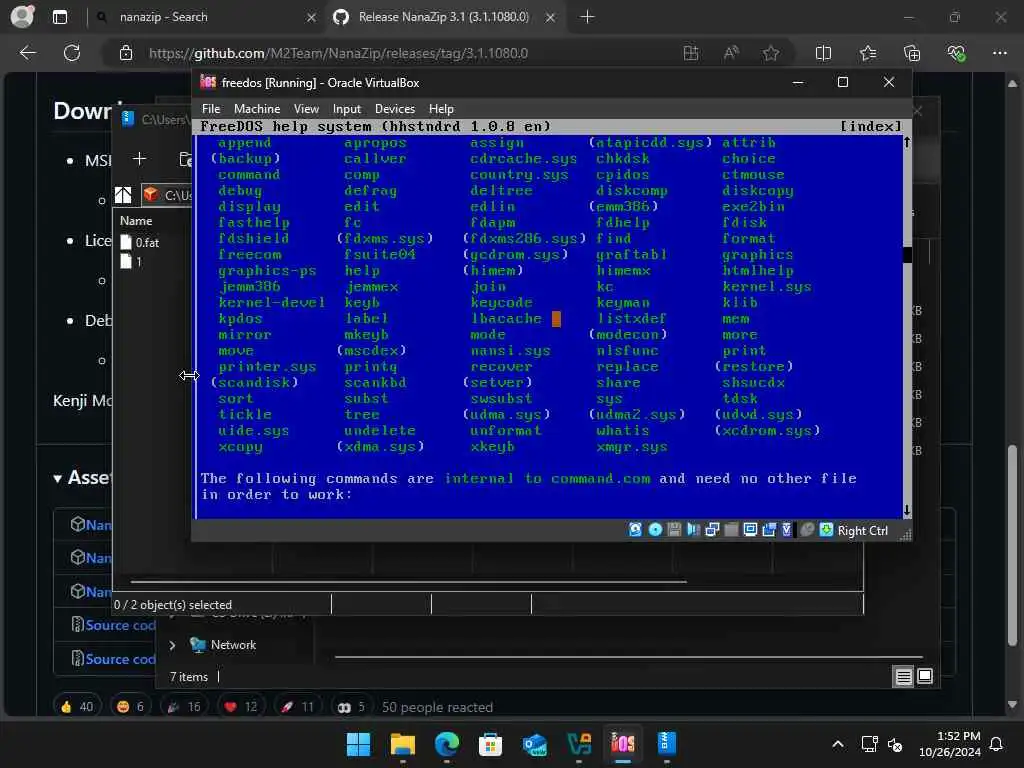Image resolution: width=1024 pixels, height=768 pixels.
Task: Click the floppy disk icon in VirtualBox status bar
Action: tap(674, 530)
